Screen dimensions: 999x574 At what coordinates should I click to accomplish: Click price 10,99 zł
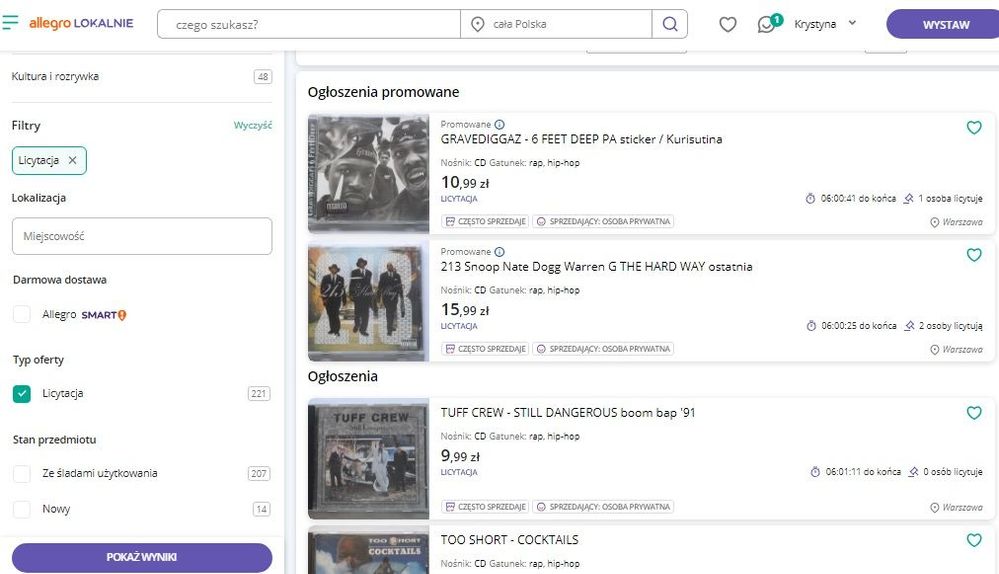[x=464, y=183]
